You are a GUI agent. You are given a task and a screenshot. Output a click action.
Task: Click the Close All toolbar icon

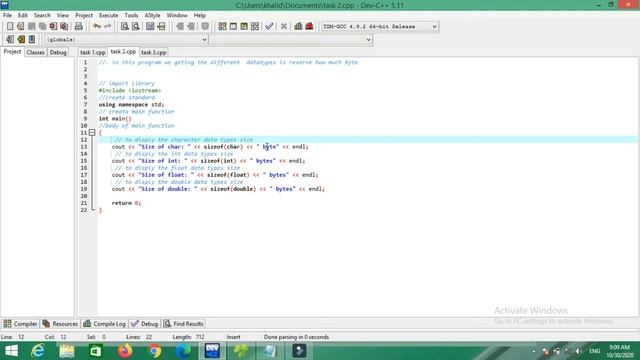pyautogui.click(x=64, y=27)
